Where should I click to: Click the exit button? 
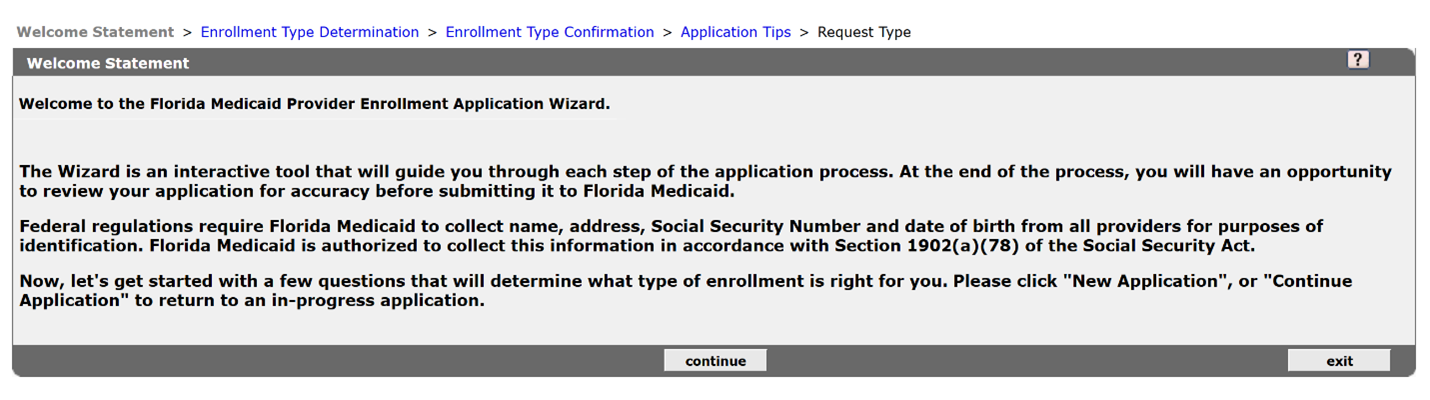(1338, 361)
